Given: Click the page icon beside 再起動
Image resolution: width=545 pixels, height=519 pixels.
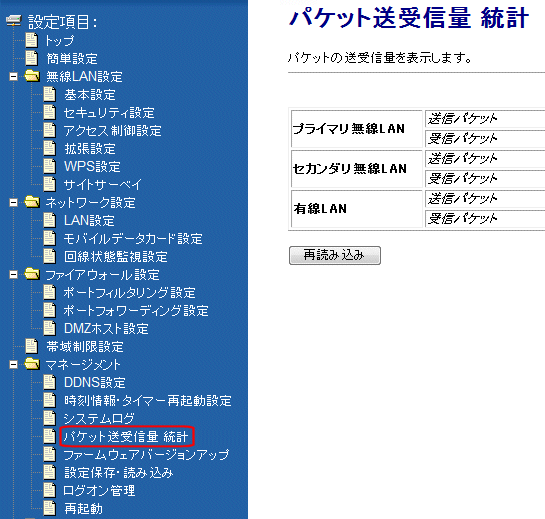Looking at the screenshot, I should click(x=50, y=508).
